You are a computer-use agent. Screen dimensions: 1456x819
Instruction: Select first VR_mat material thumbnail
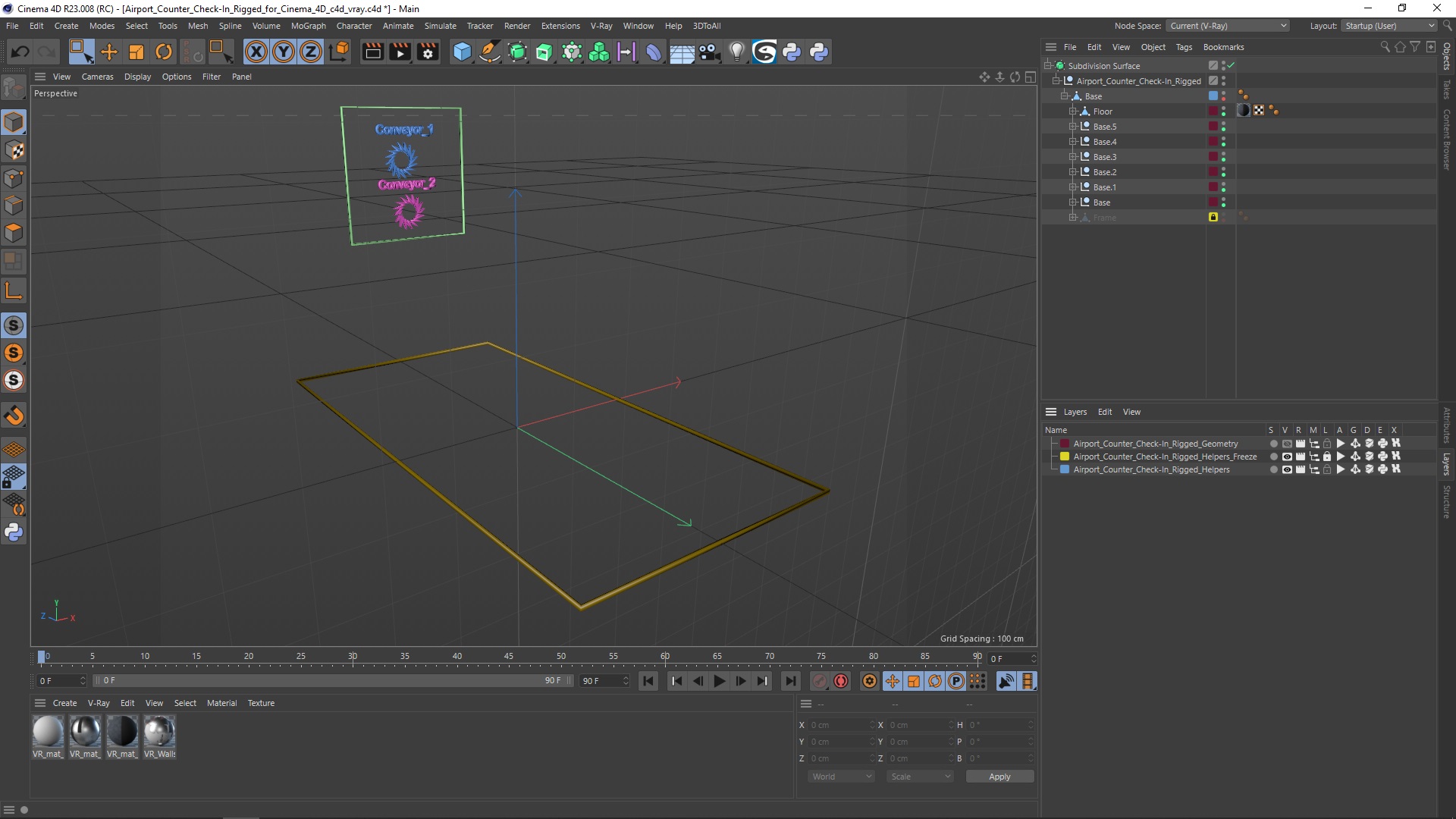pos(48,732)
